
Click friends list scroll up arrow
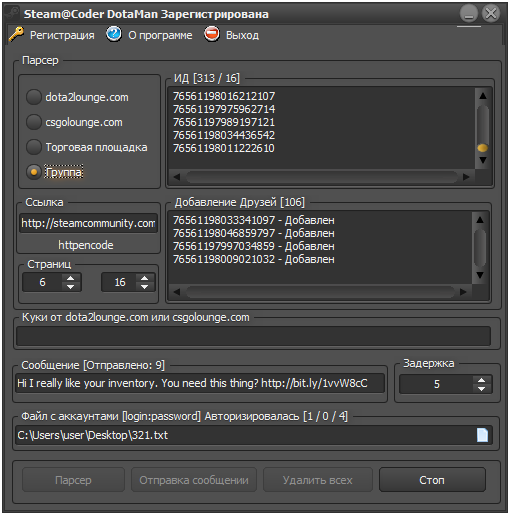click(x=480, y=220)
